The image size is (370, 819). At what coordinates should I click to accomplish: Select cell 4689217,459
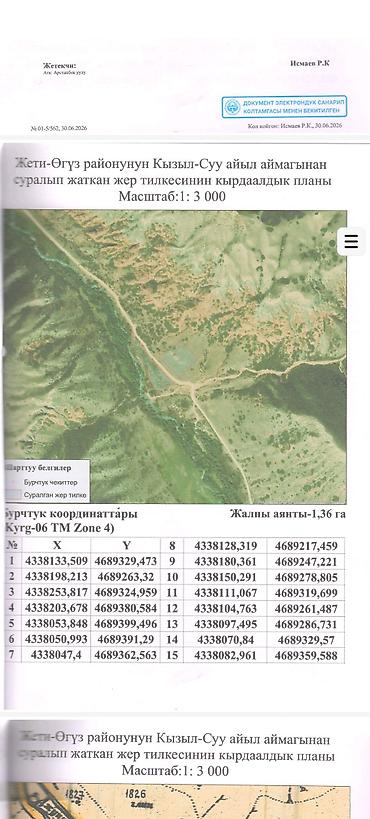click(306, 546)
